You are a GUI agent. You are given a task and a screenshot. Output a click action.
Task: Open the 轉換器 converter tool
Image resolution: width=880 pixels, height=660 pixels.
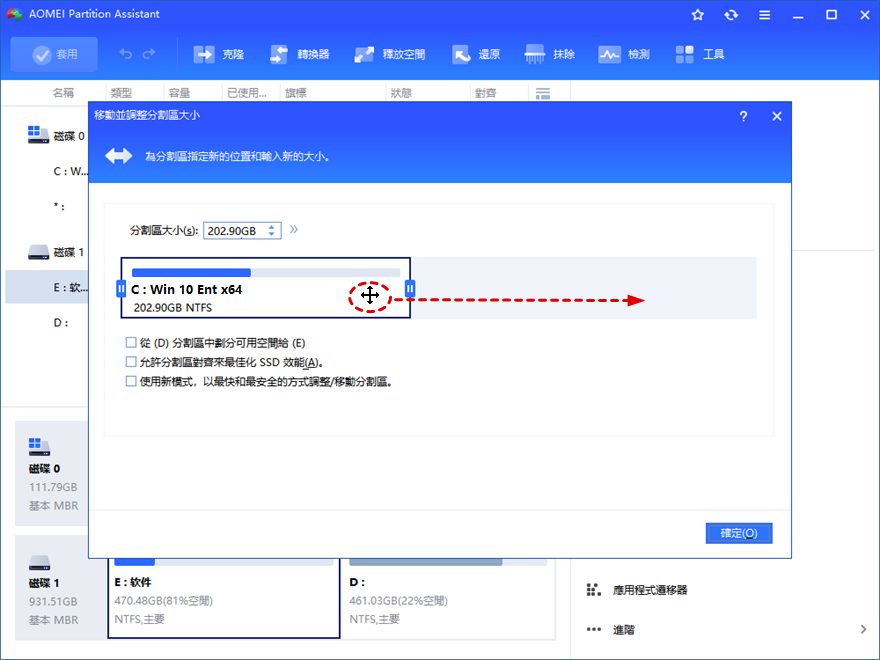click(x=299, y=54)
